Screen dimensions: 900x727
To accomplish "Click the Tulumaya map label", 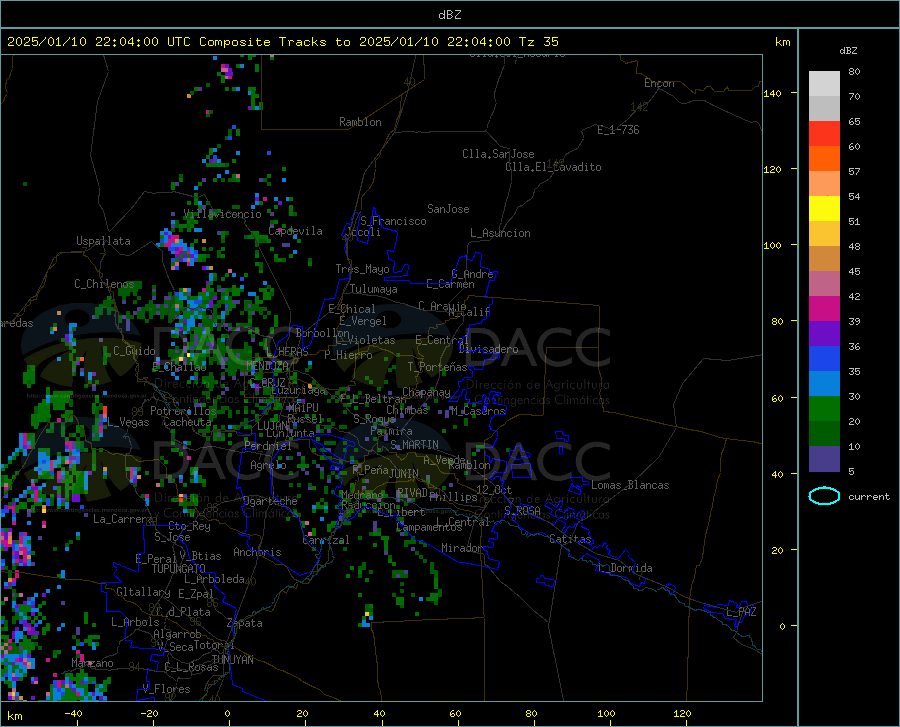I will [374, 289].
